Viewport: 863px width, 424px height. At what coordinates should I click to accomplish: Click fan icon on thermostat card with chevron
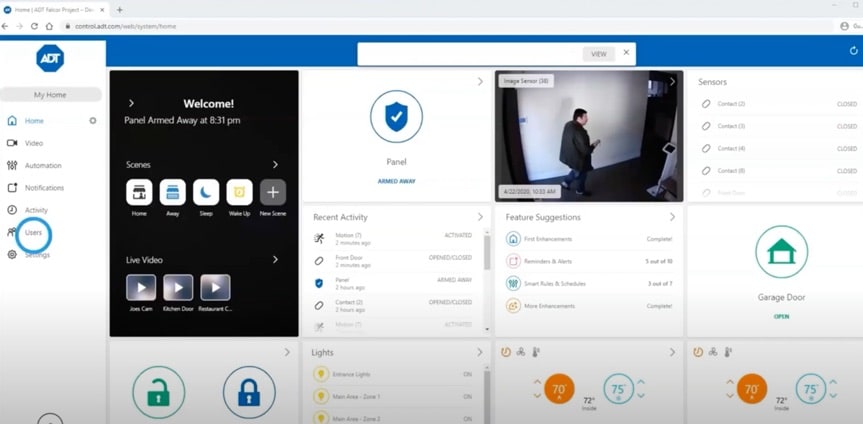[521, 352]
